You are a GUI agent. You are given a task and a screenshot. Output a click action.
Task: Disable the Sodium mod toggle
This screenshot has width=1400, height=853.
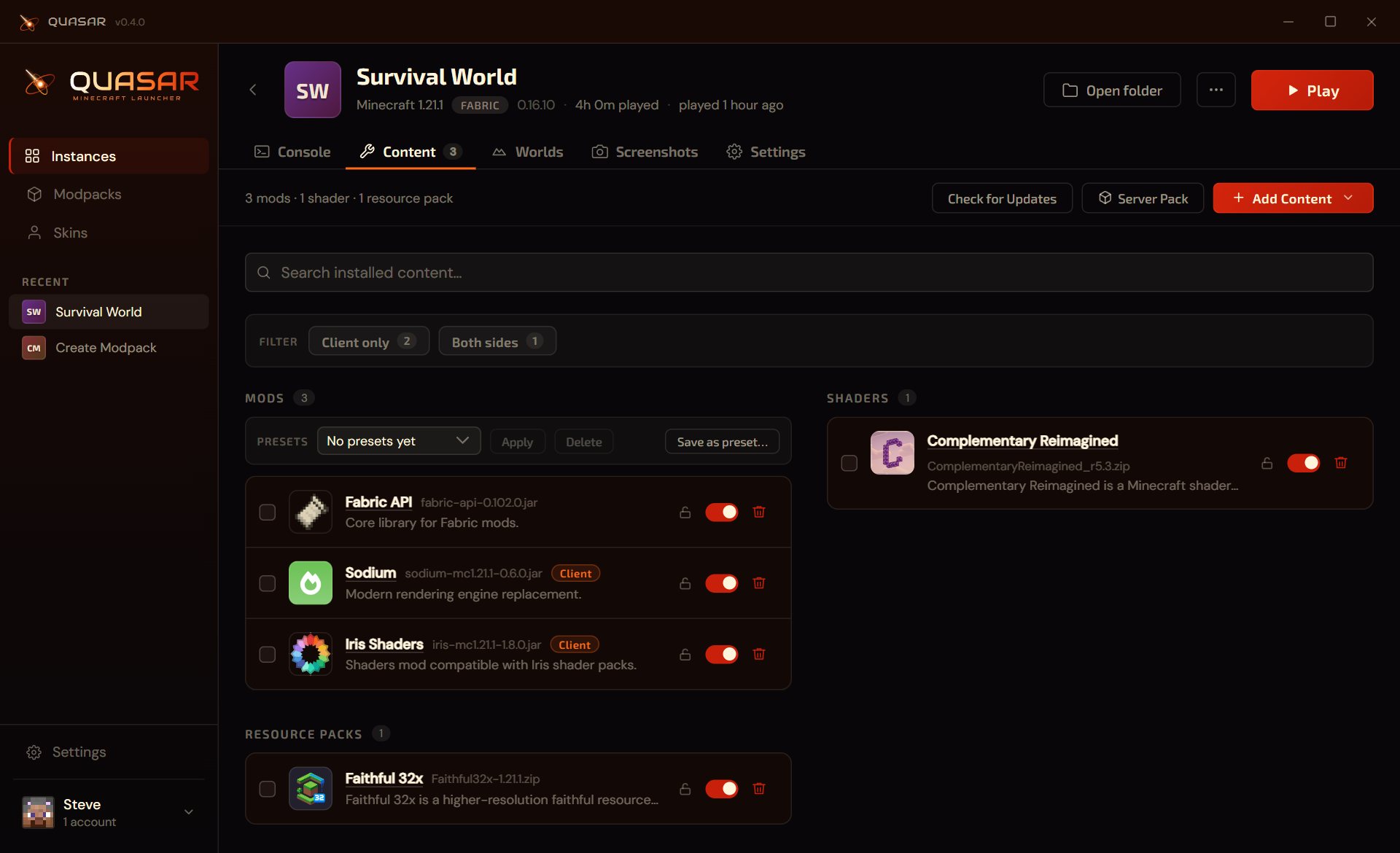pos(721,583)
